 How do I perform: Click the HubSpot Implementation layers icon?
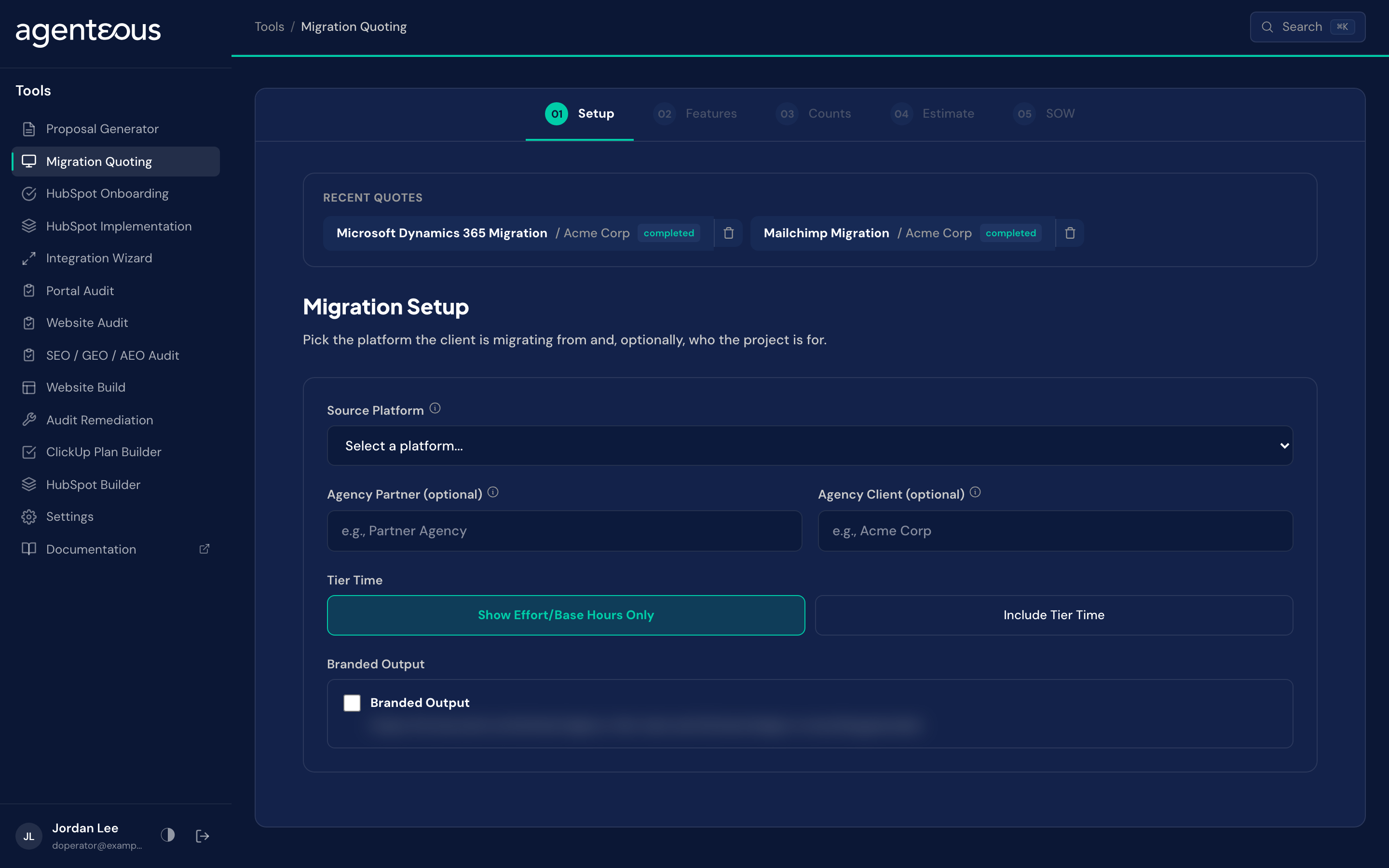pos(29,226)
